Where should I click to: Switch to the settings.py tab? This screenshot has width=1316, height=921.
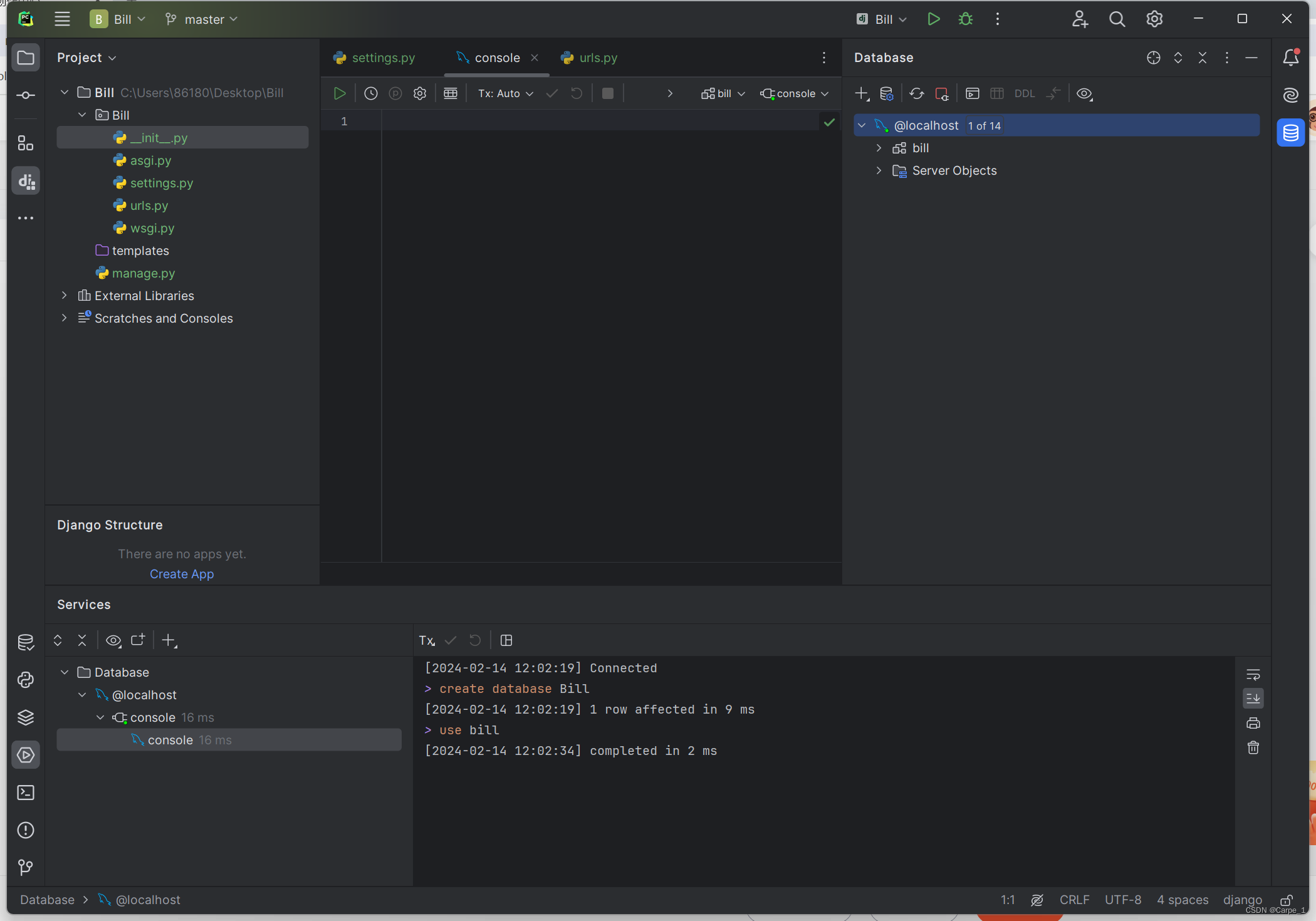[383, 58]
